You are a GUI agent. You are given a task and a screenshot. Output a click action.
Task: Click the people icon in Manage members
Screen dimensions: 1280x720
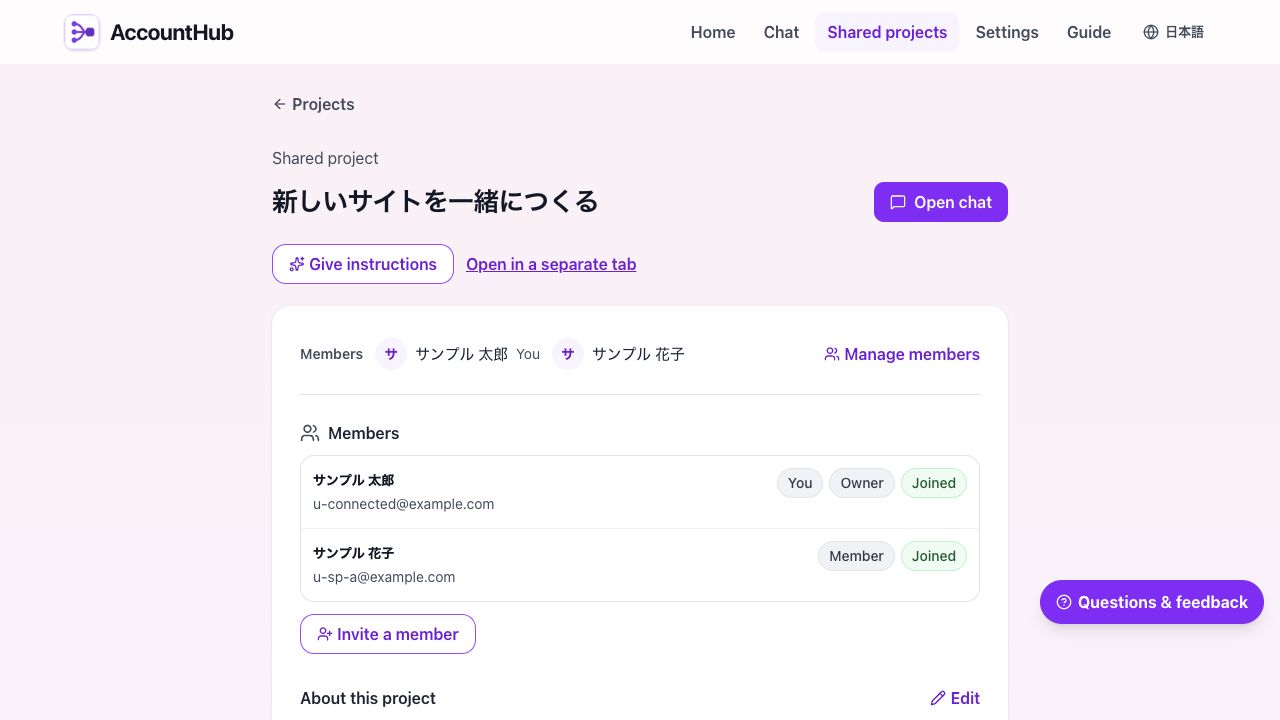tap(832, 354)
